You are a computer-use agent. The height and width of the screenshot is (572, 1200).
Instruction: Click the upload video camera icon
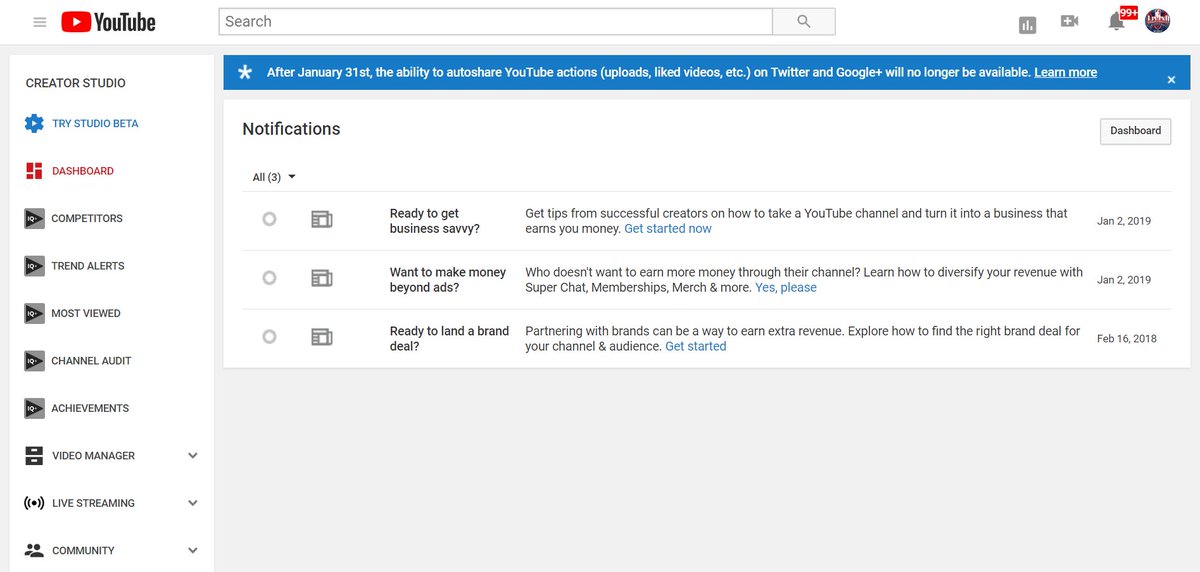1070,21
